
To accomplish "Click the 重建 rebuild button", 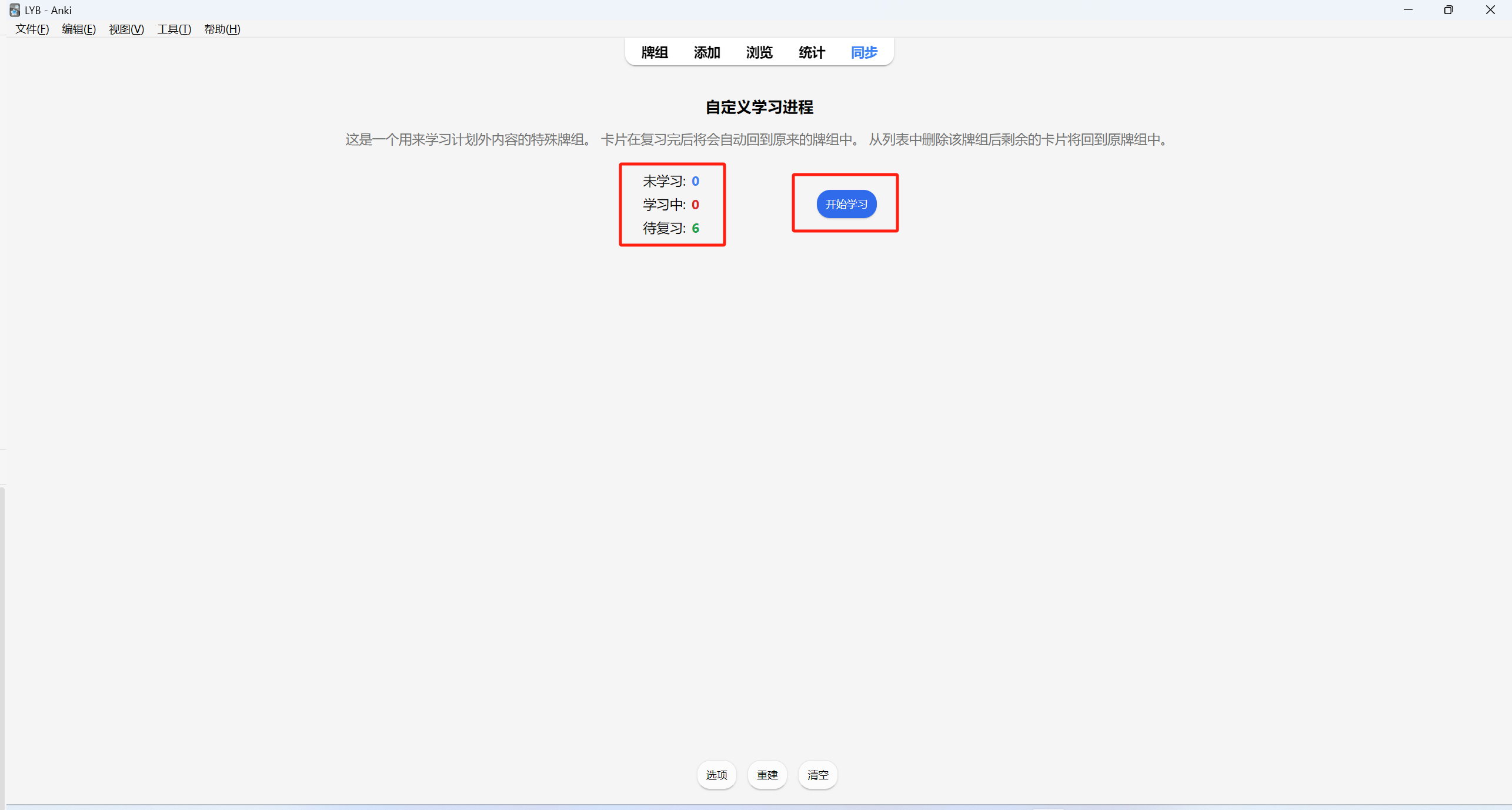I will click(x=767, y=775).
